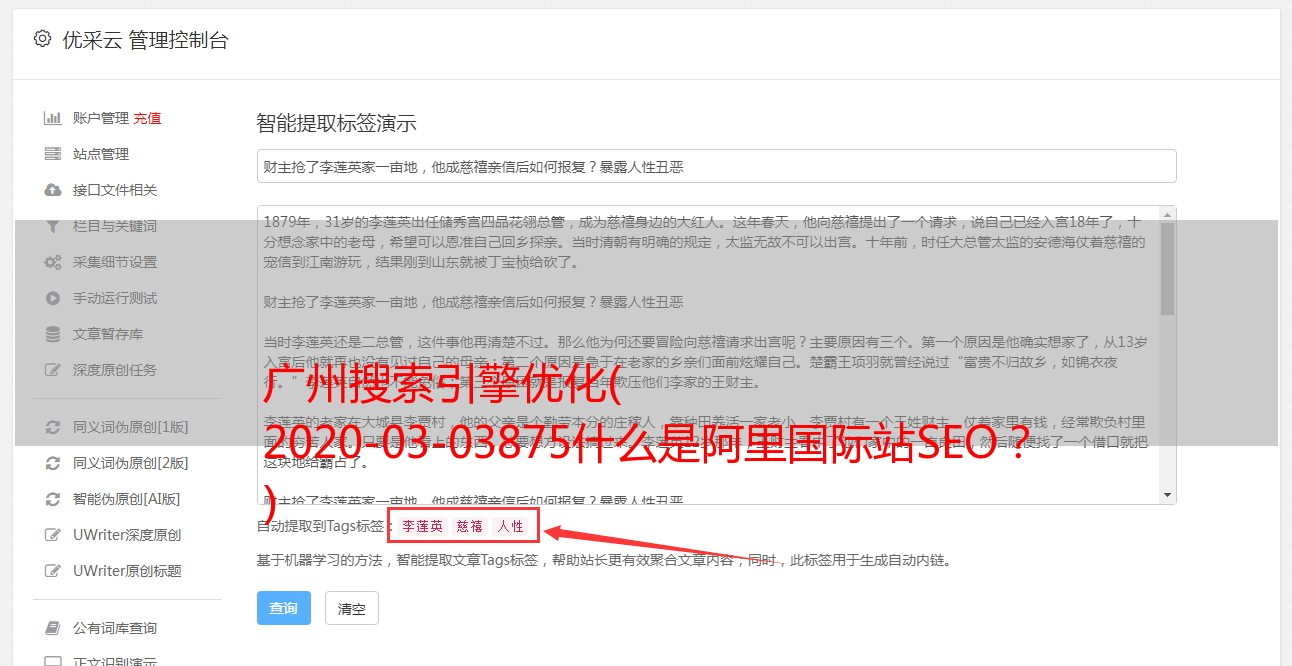Click the play icon next to 手动运行测试
This screenshot has width=1292, height=666.
coord(53,298)
